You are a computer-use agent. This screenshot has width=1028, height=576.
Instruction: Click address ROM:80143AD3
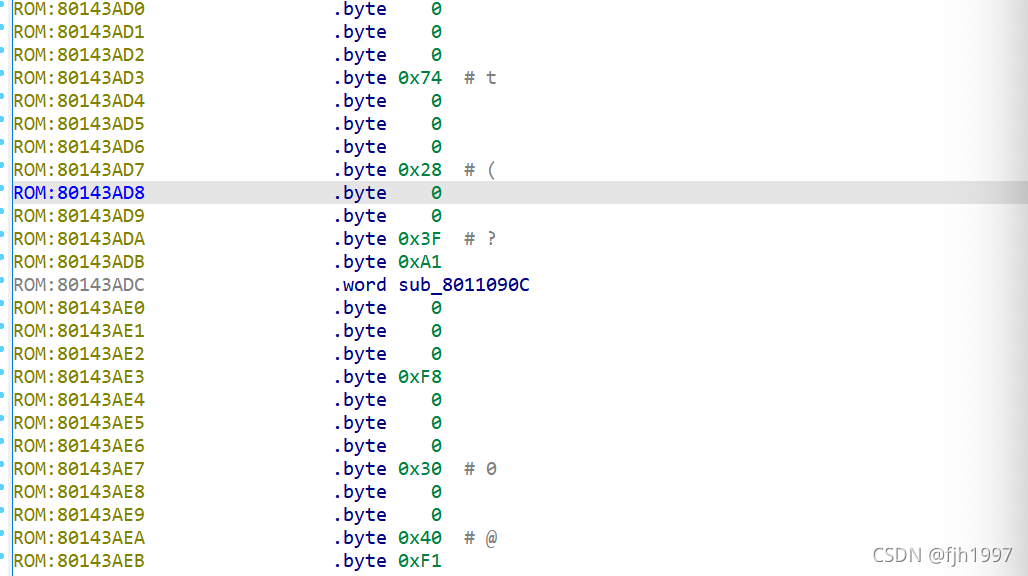[x=79, y=78]
